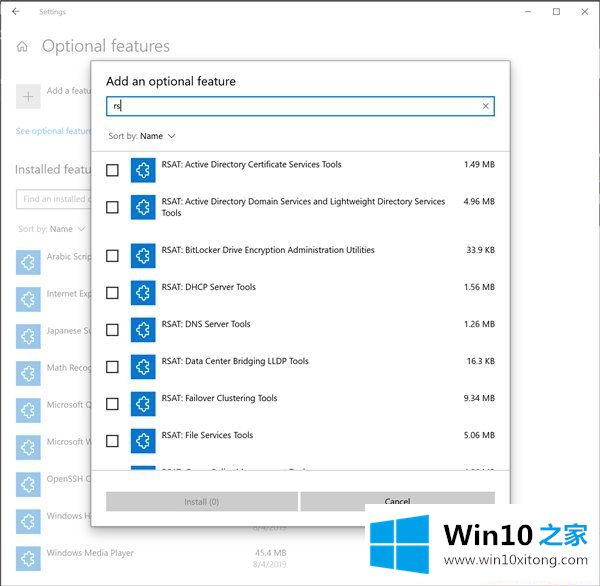Open Sort by Name dropdown in installed features
The height and width of the screenshot is (586, 600).
click(x=51, y=229)
